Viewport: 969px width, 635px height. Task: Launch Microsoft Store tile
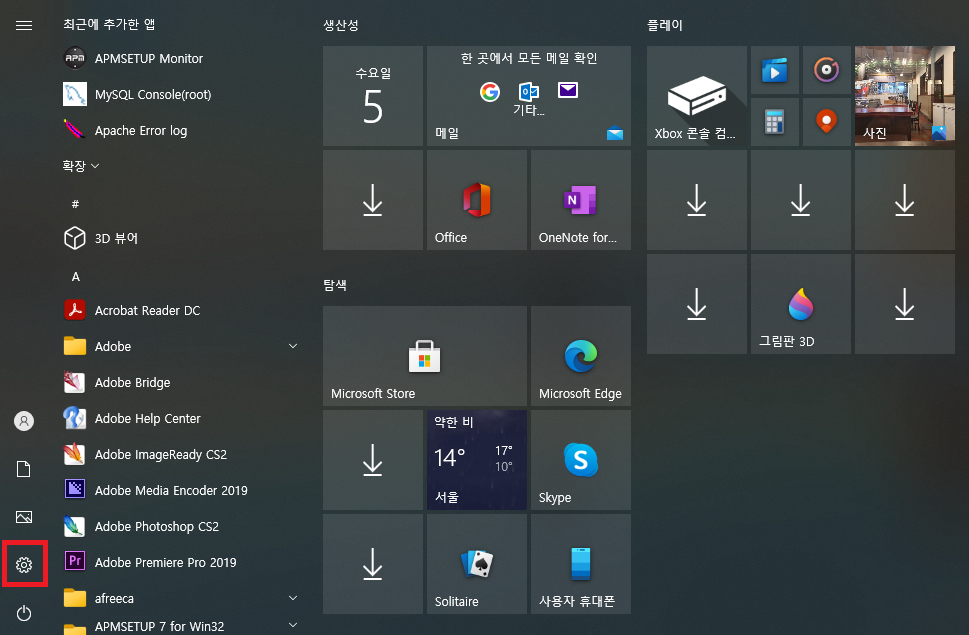(x=425, y=356)
